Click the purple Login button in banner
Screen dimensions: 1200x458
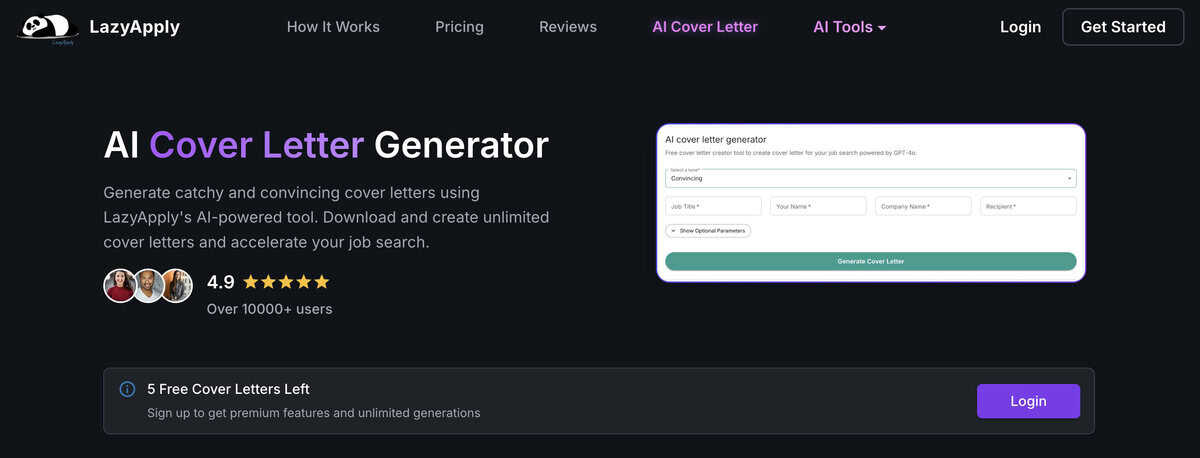click(x=1028, y=401)
